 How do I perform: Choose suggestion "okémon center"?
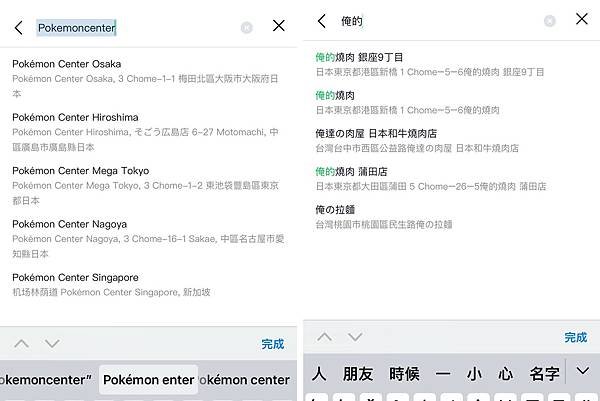point(245,380)
